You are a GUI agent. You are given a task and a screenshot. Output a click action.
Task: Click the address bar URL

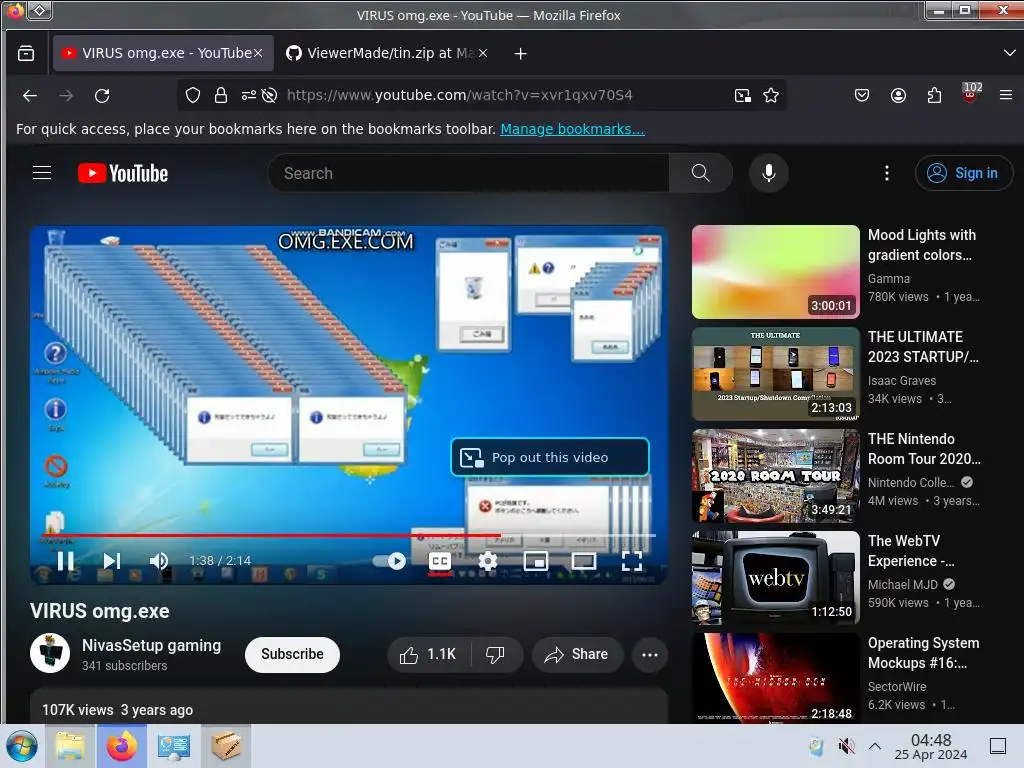tap(459, 95)
